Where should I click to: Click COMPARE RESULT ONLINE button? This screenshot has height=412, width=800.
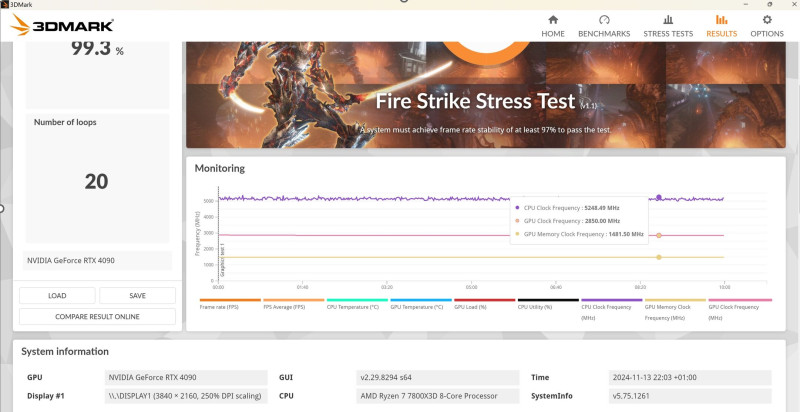click(x=97, y=317)
